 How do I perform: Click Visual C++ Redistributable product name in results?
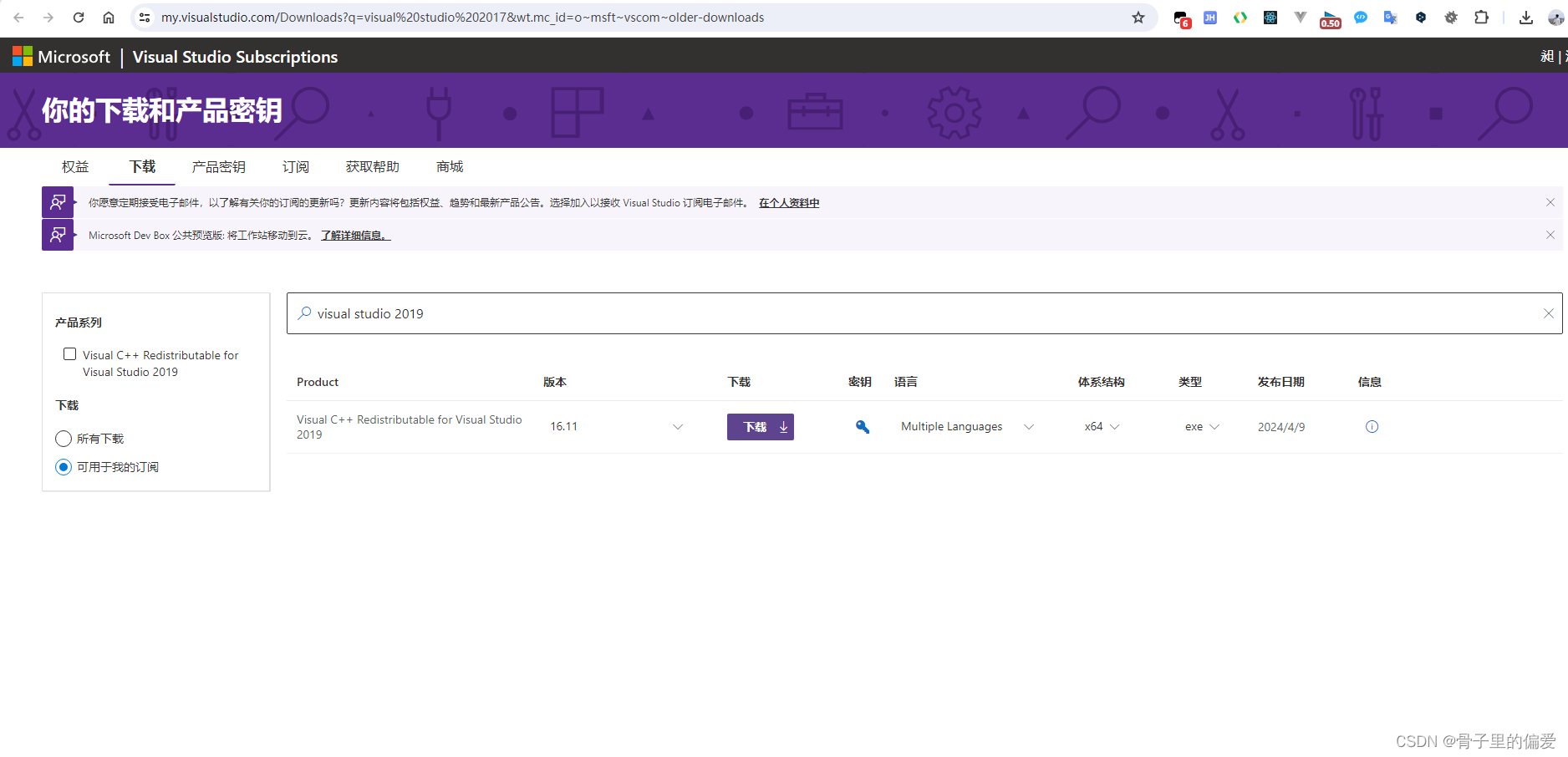(x=410, y=427)
